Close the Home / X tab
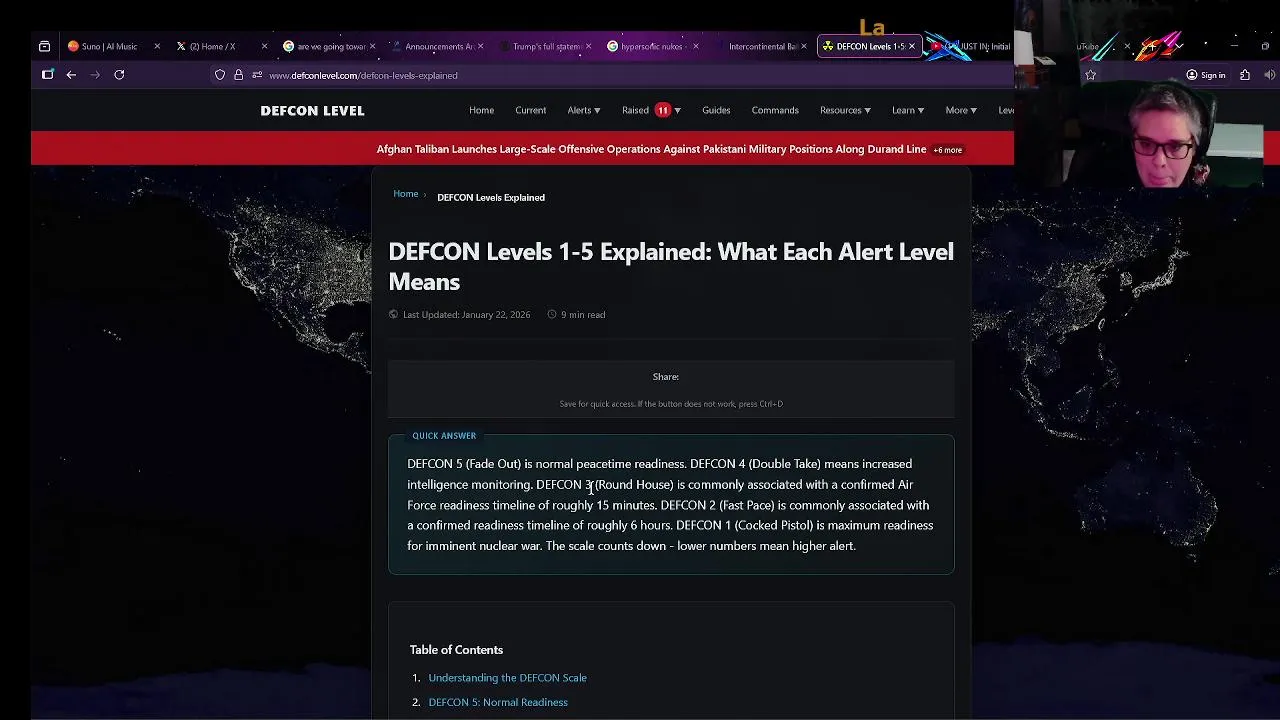Image resolution: width=1280 pixels, height=720 pixels. pos(264,46)
